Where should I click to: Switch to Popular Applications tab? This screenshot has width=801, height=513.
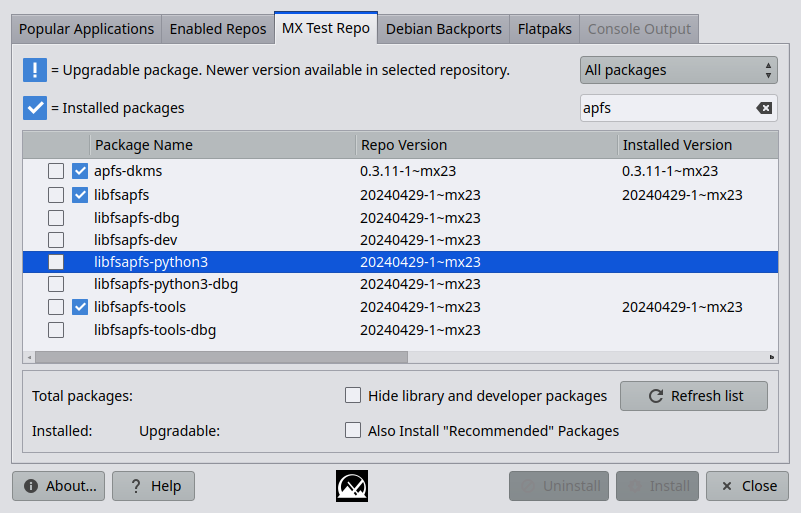[x=86, y=29]
